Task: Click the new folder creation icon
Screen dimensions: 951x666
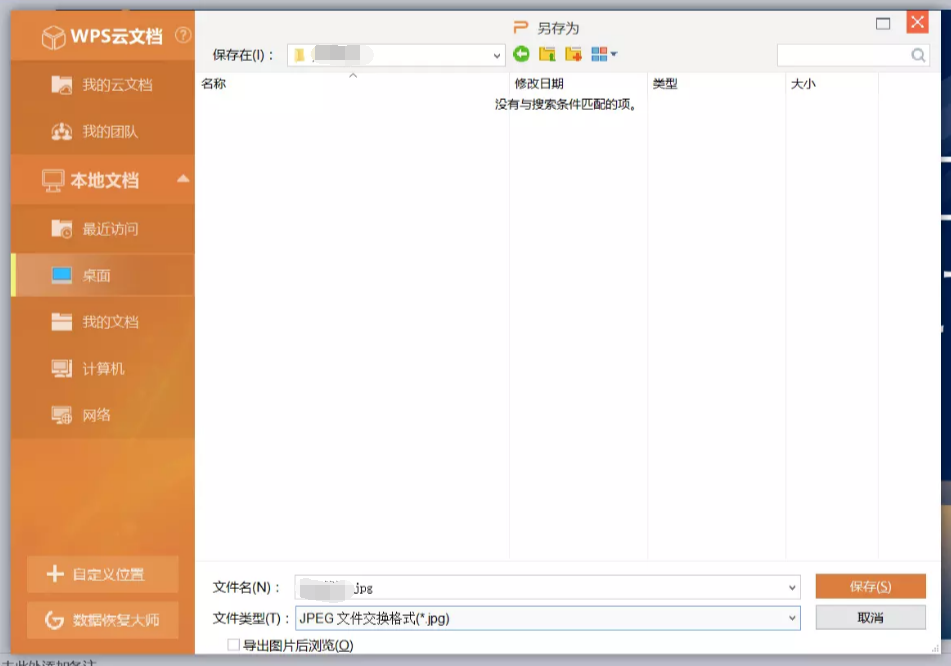Action: (x=573, y=54)
